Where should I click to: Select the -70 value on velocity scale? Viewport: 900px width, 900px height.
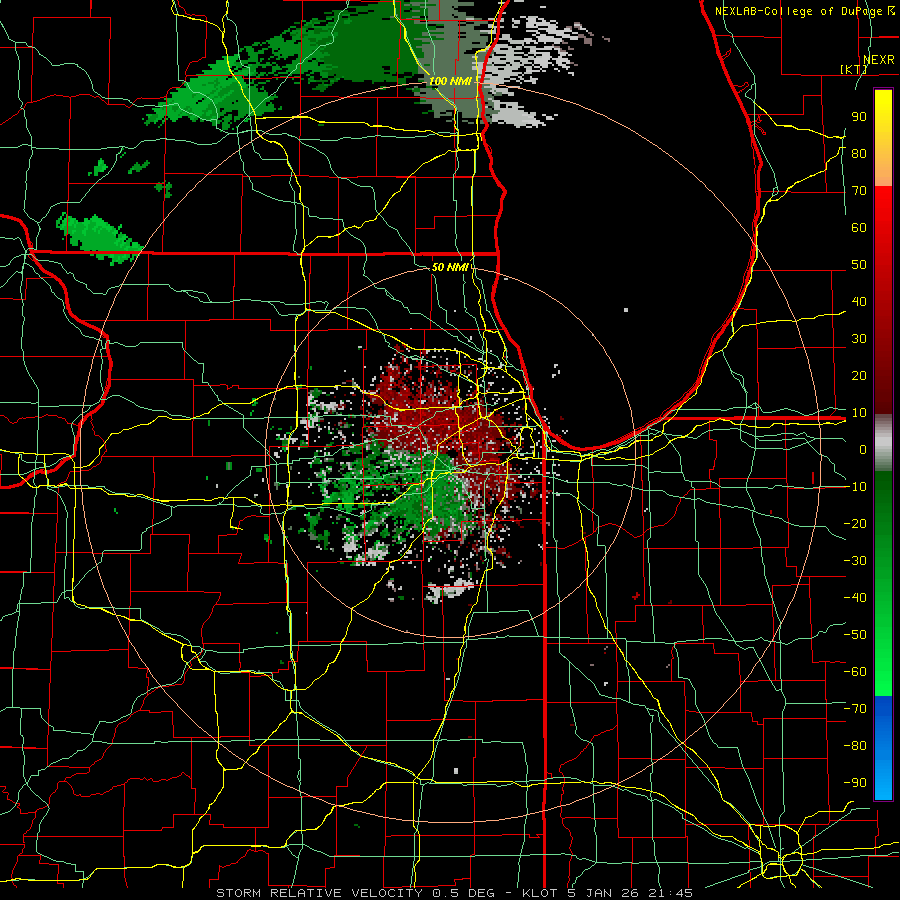point(855,709)
